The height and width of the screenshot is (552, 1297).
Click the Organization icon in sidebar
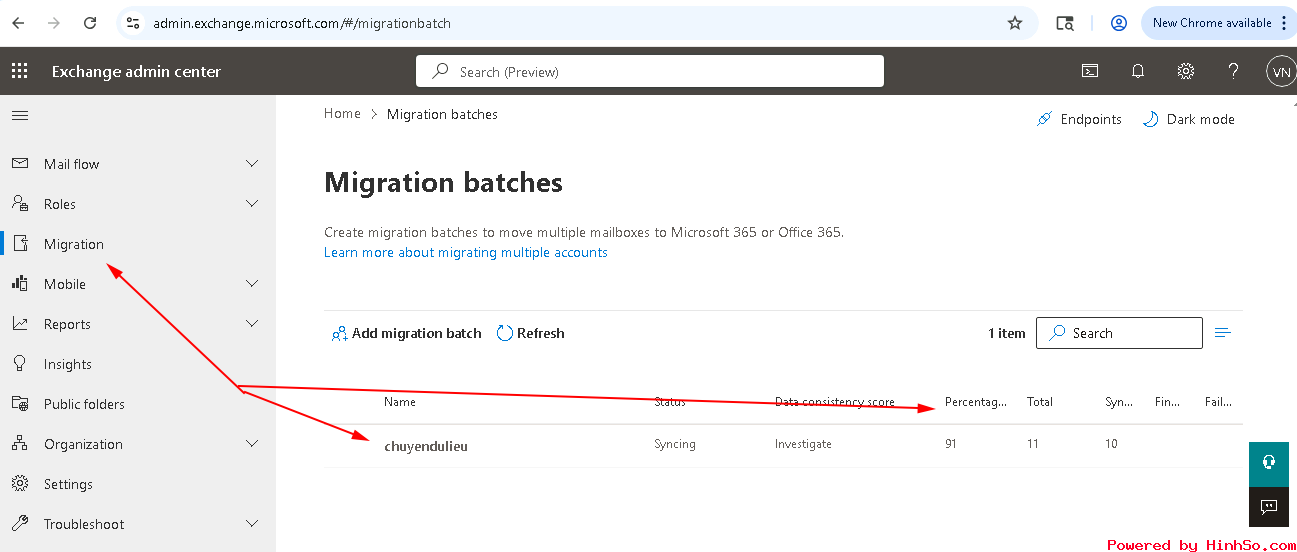coord(20,444)
